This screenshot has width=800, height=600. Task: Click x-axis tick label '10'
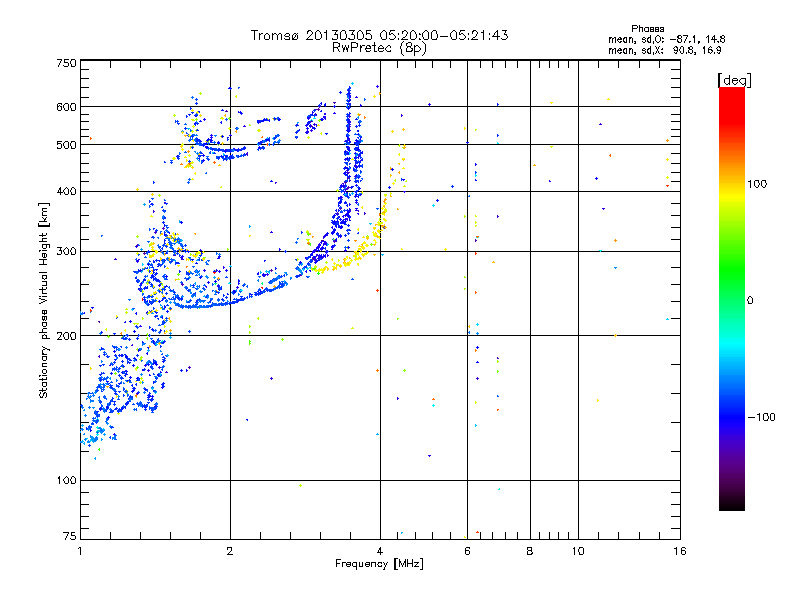pos(578,551)
